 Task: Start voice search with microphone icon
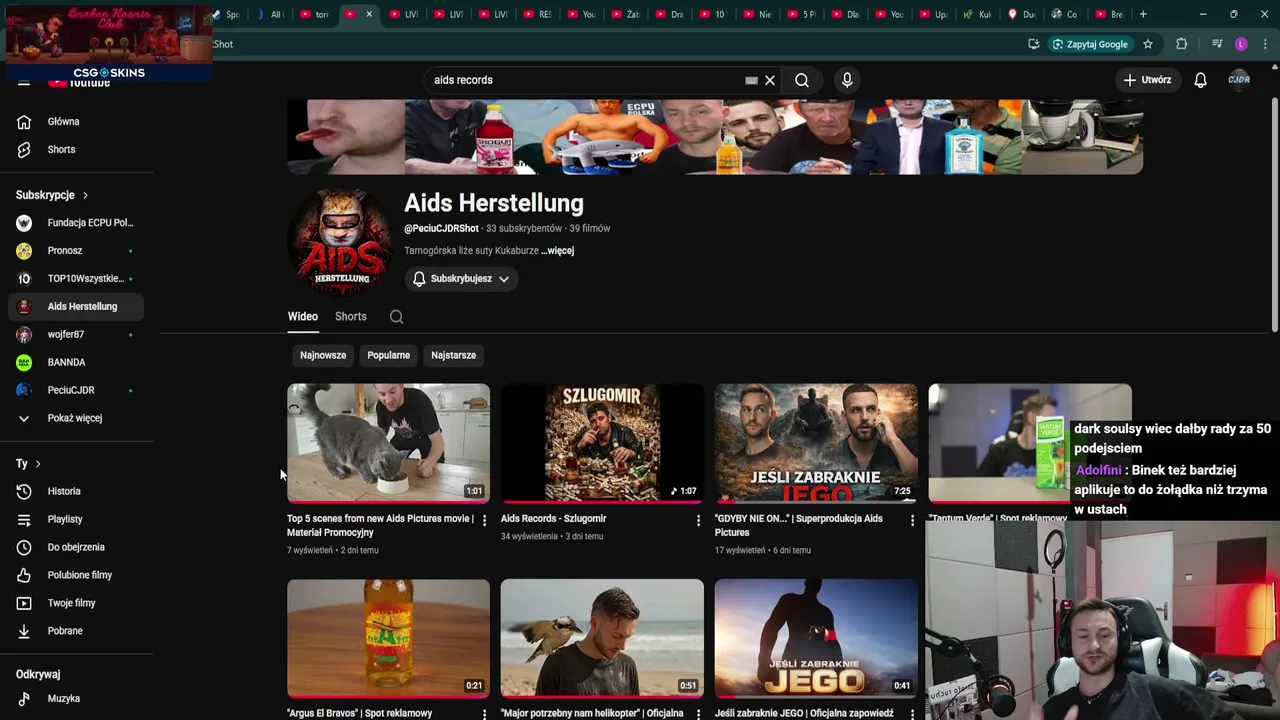click(847, 80)
